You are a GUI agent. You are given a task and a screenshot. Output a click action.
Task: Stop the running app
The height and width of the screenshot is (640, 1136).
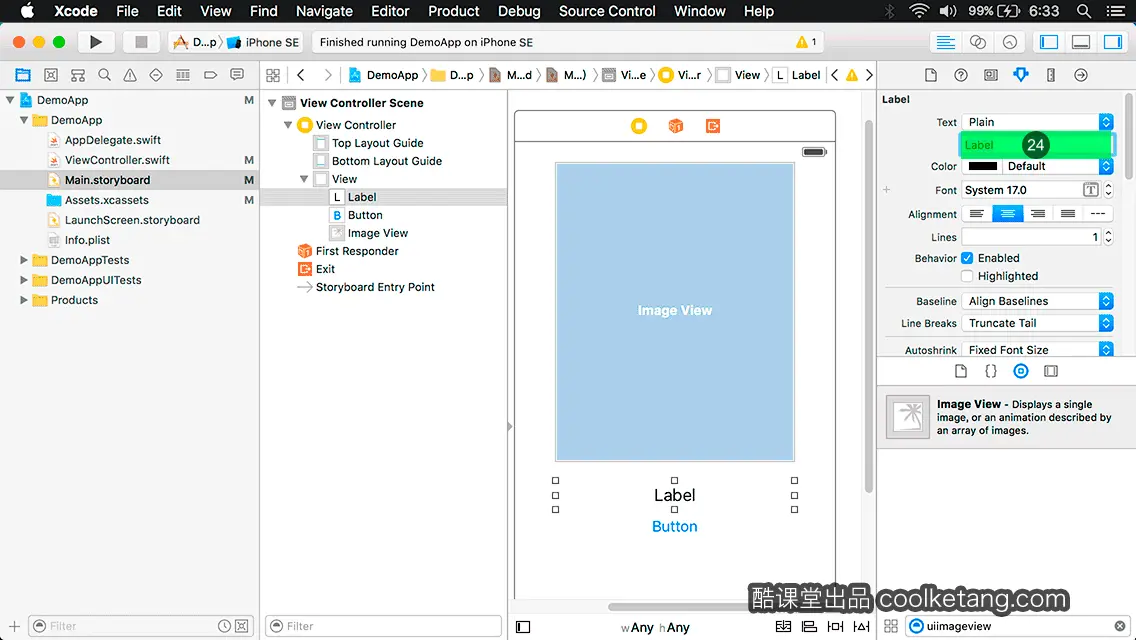[141, 42]
